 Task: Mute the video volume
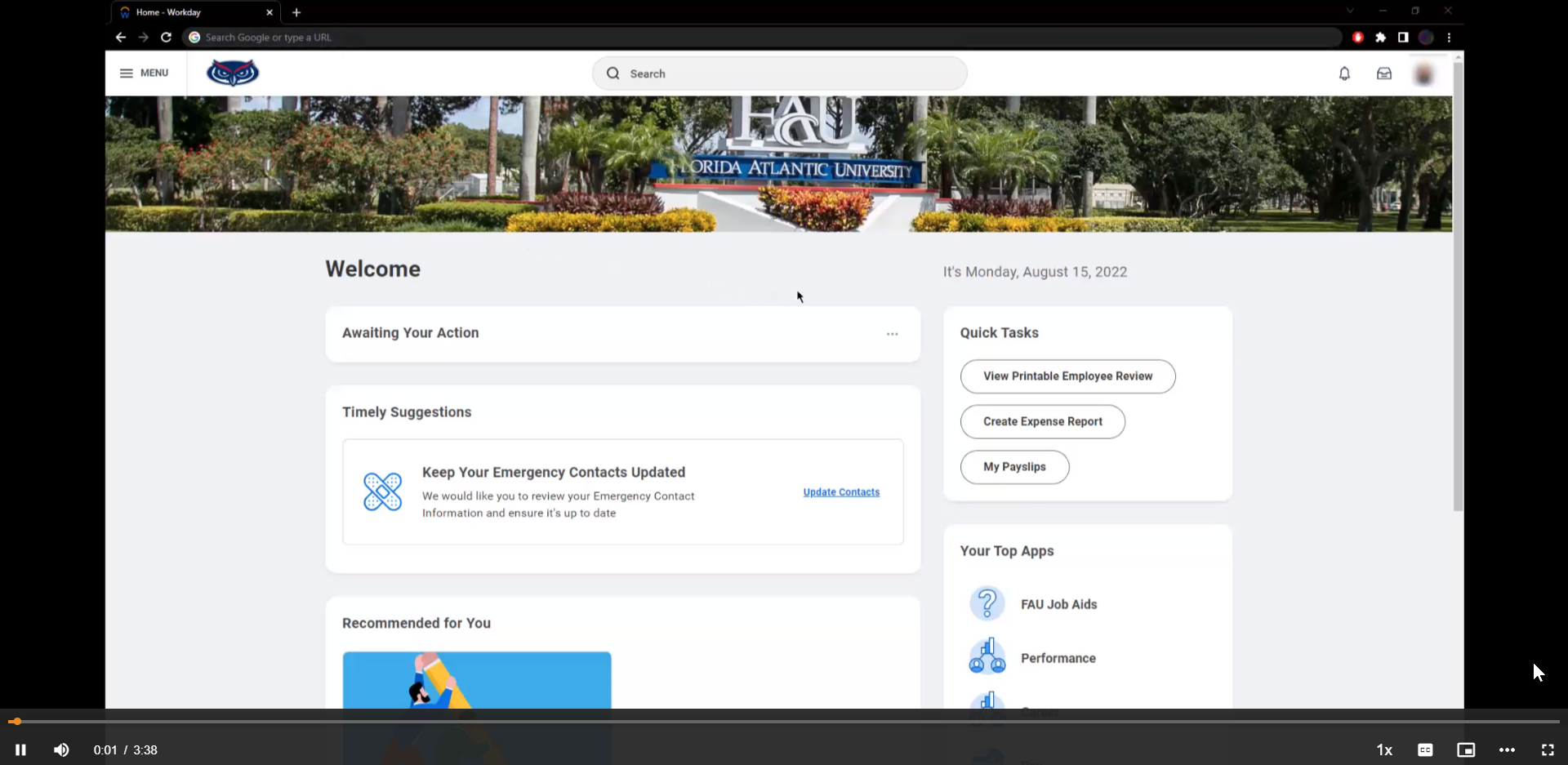click(x=61, y=749)
